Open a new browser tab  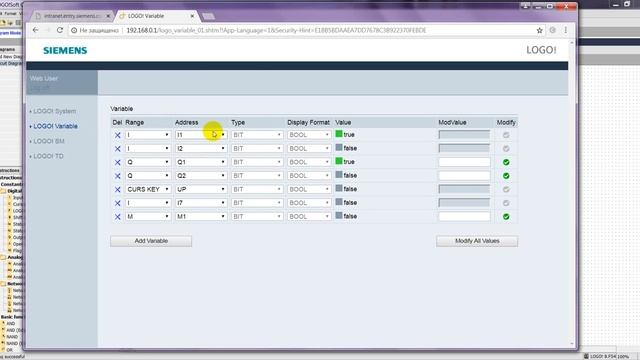208,16
